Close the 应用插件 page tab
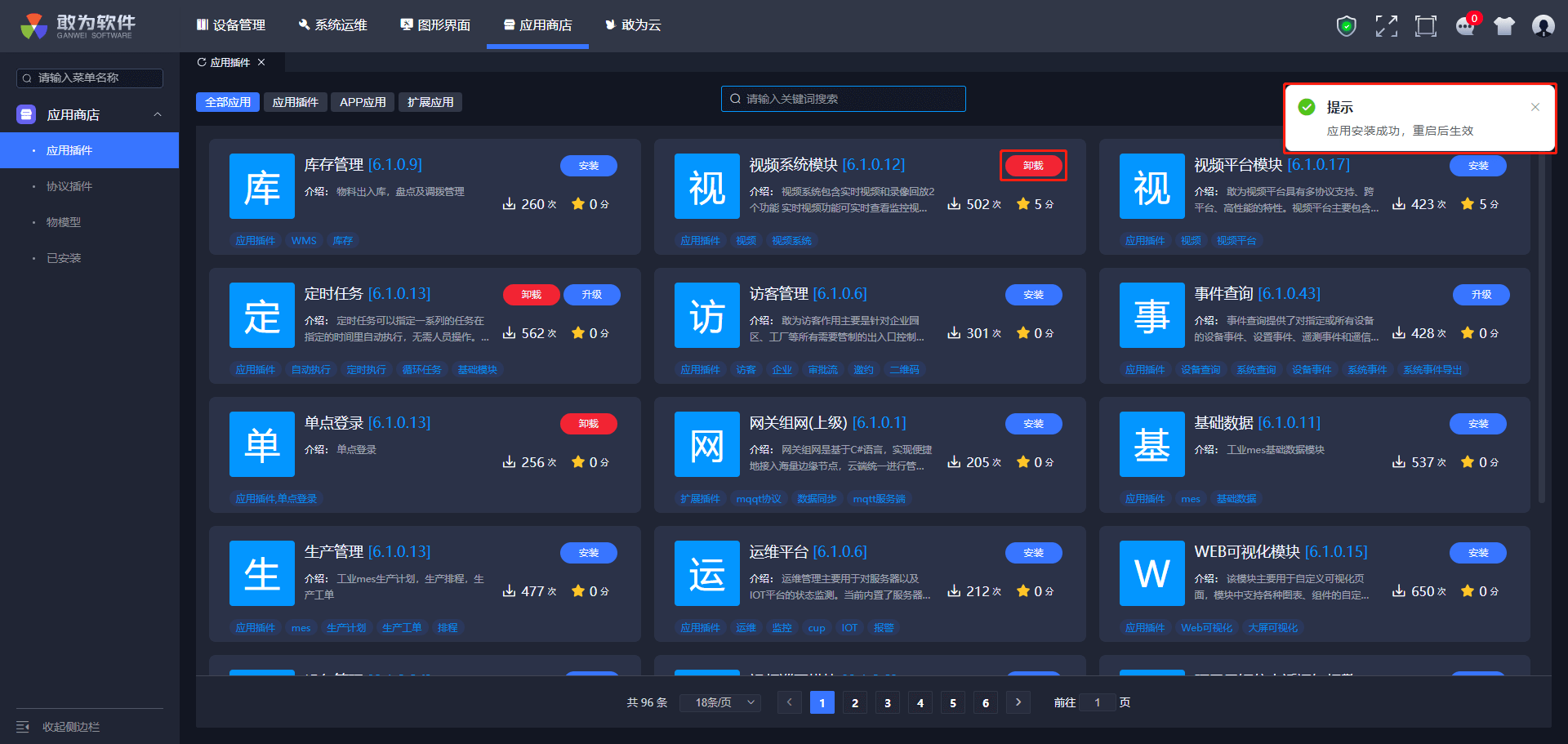 [261, 62]
